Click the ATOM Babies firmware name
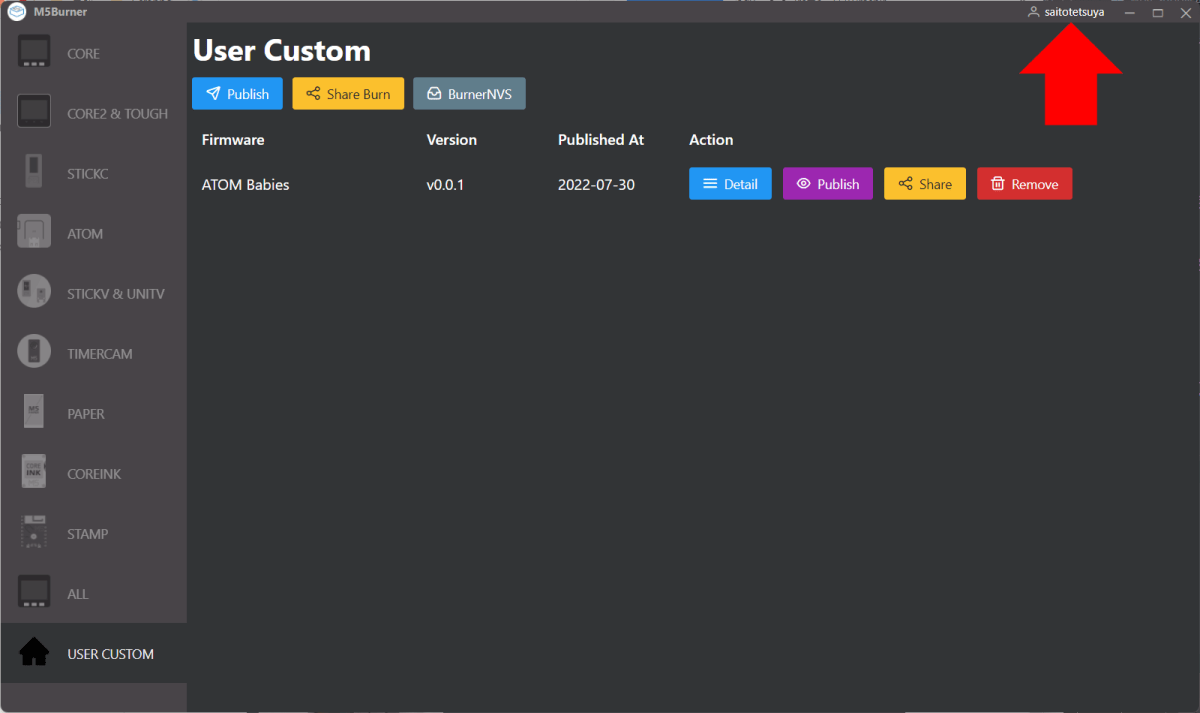 tap(245, 184)
